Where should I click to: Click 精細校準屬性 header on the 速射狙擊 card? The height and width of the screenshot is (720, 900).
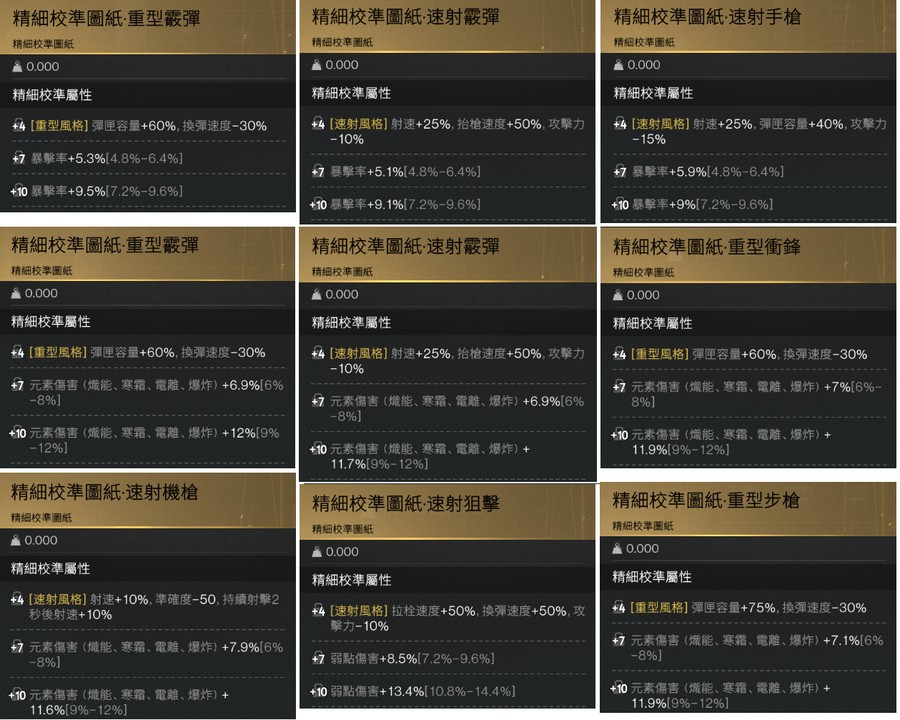click(x=351, y=580)
